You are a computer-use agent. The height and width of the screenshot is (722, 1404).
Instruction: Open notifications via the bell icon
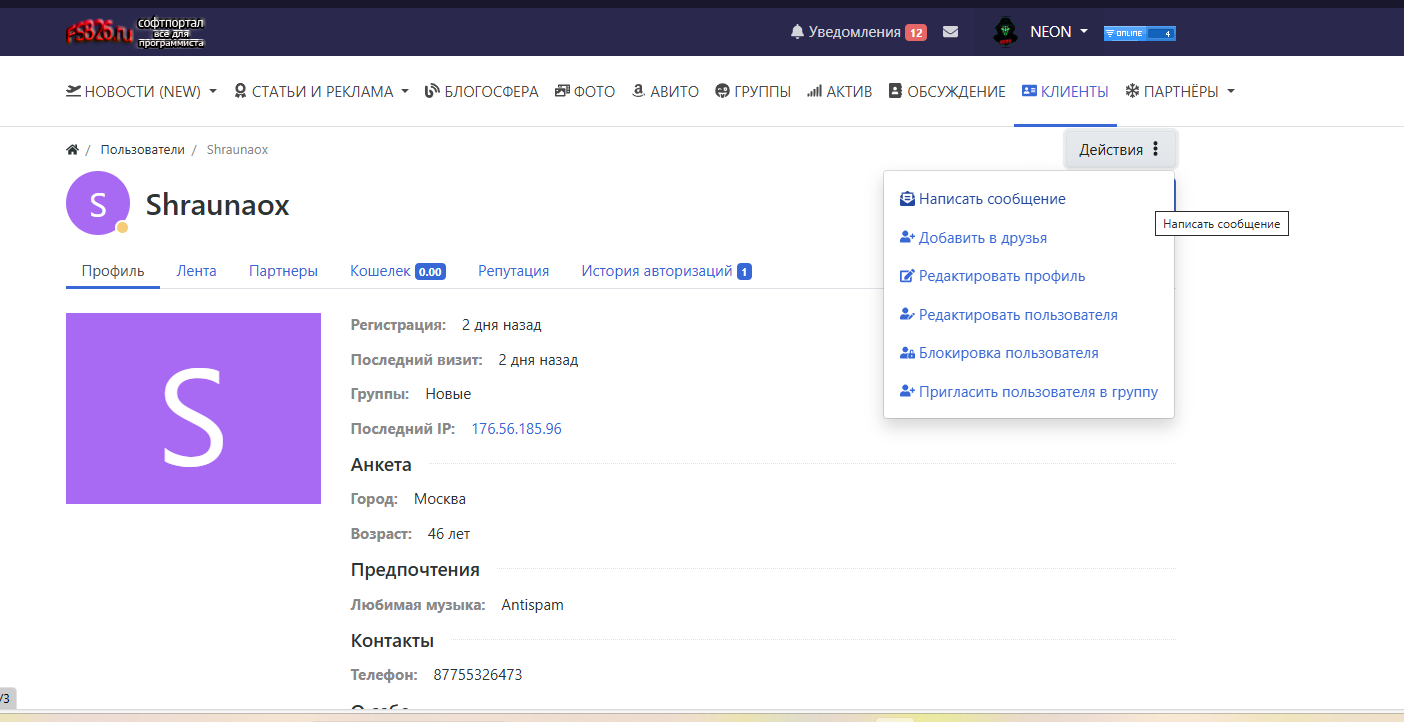pos(797,32)
